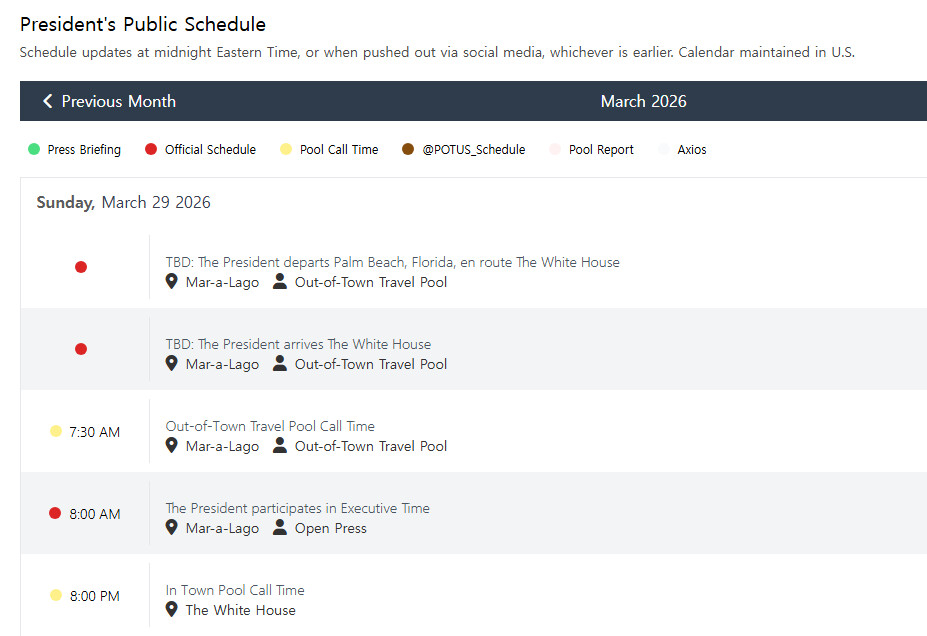Click person icon in Palm Beach departure row

coord(280,282)
